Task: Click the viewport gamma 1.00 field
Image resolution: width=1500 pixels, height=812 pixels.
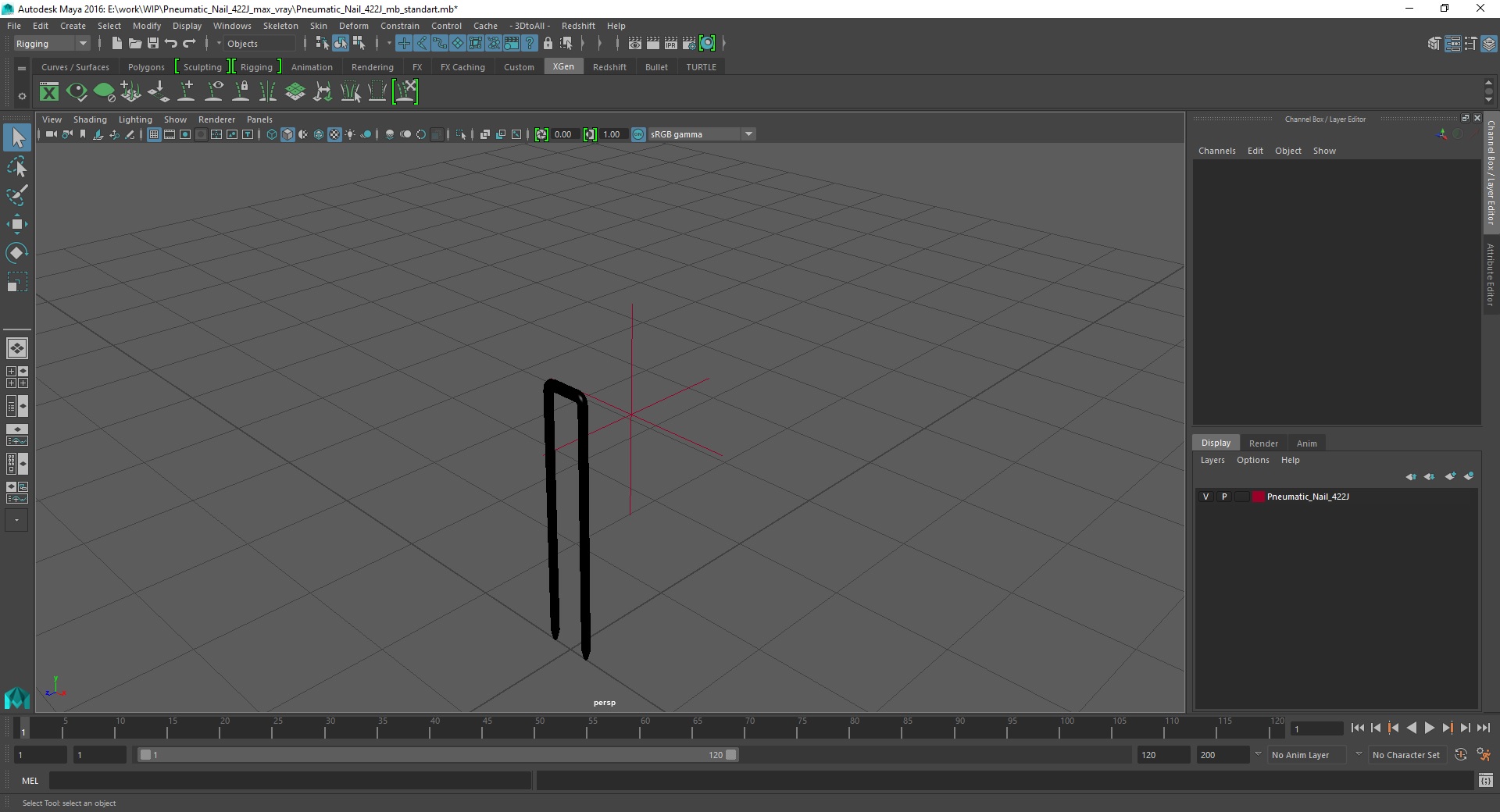Action: tap(612, 134)
